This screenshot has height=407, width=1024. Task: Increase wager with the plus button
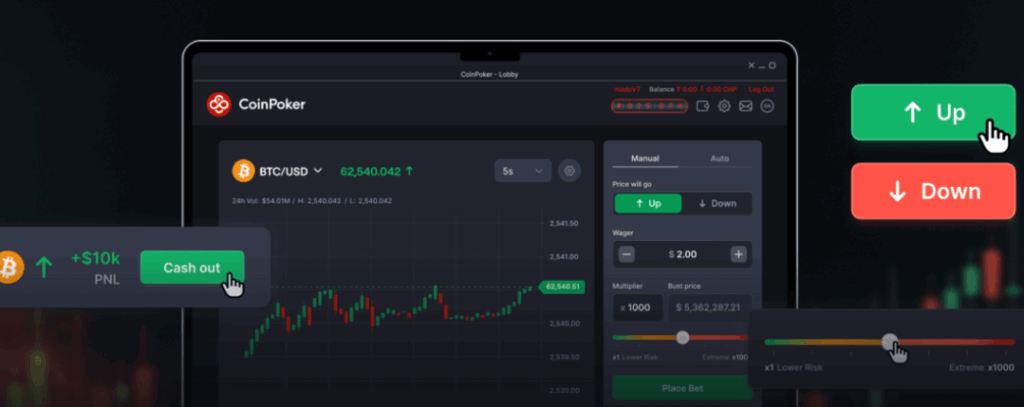coord(739,255)
